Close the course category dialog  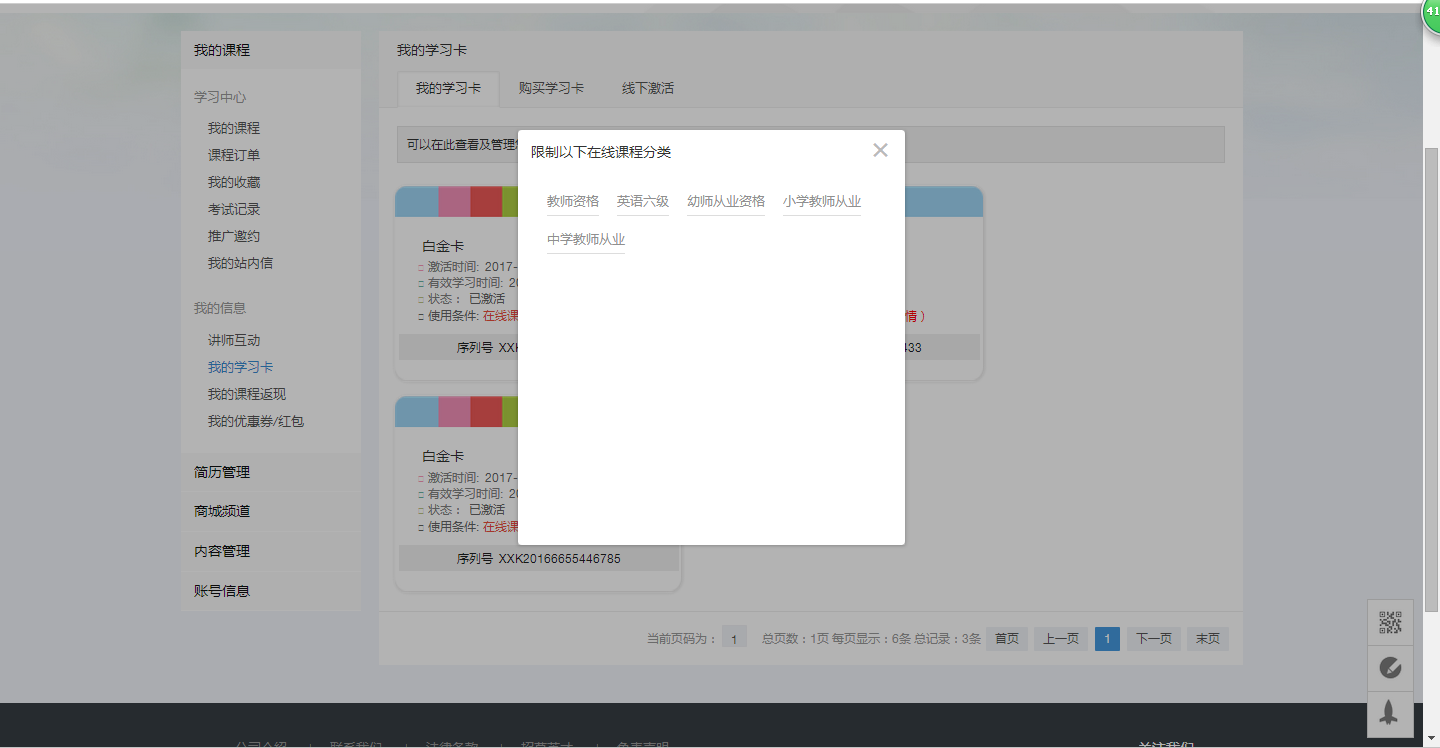(x=880, y=150)
